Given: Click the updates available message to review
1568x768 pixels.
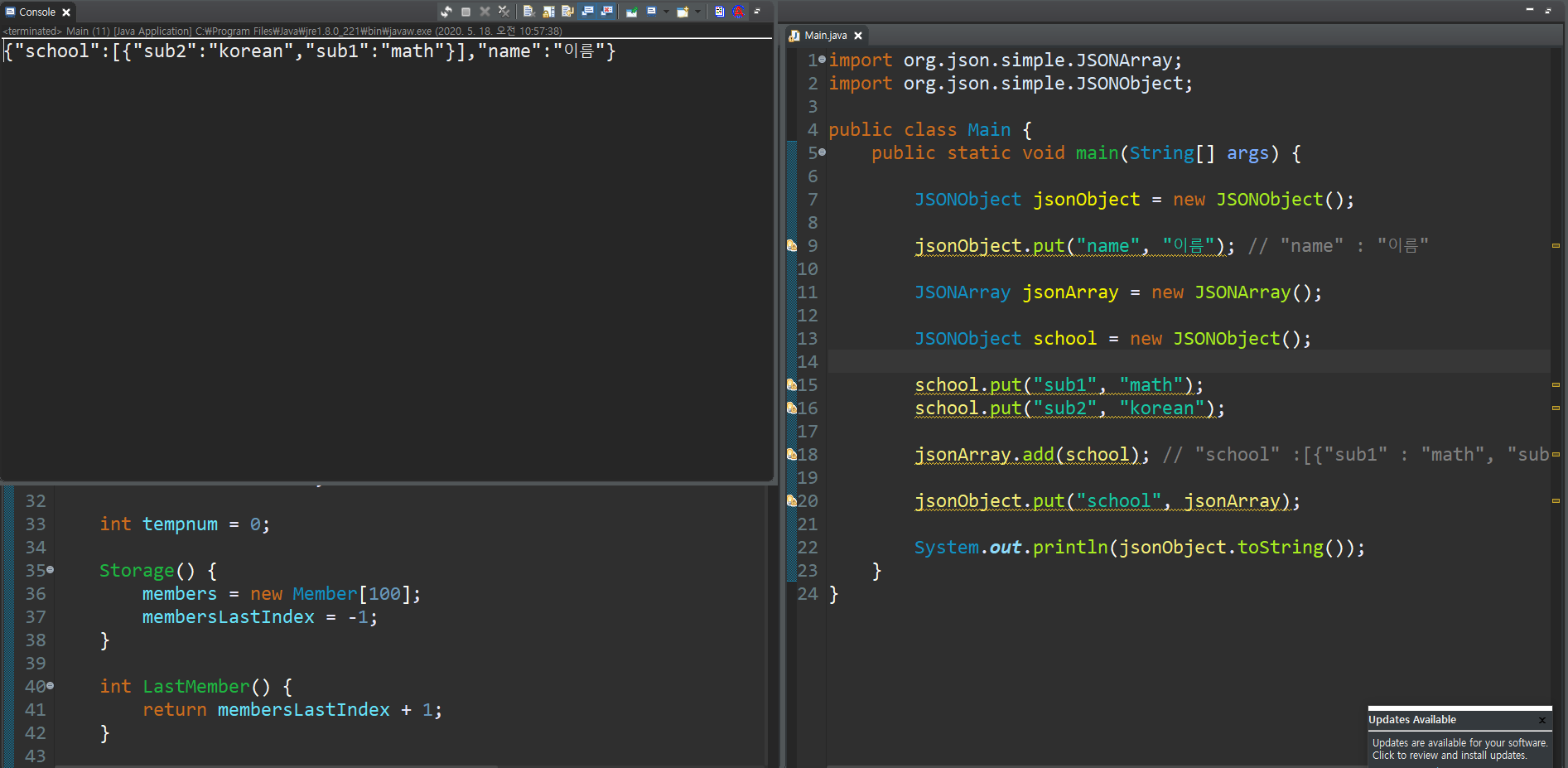Looking at the screenshot, I should (1459, 749).
